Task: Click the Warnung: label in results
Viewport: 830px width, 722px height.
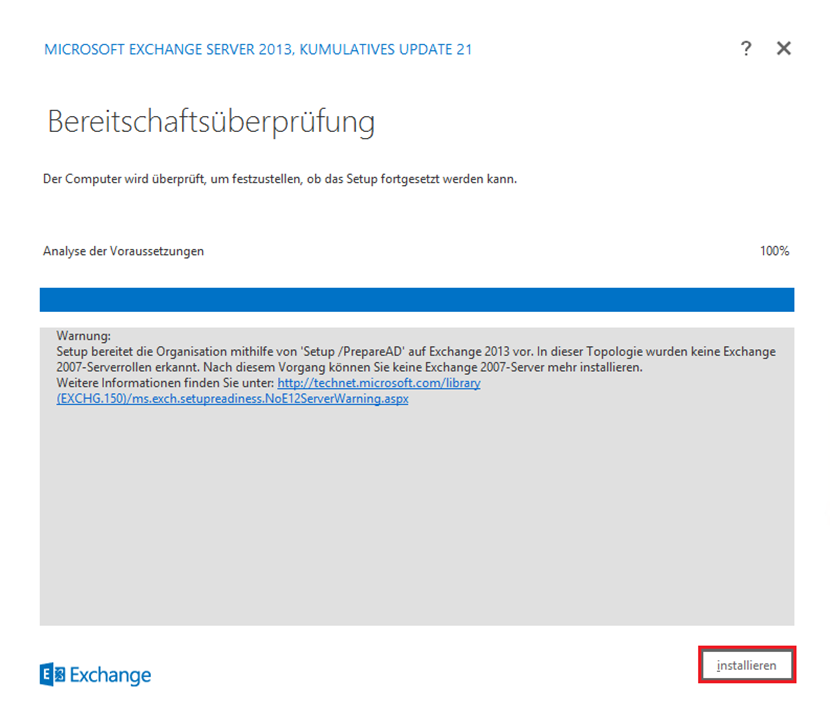Action: pos(84,337)
